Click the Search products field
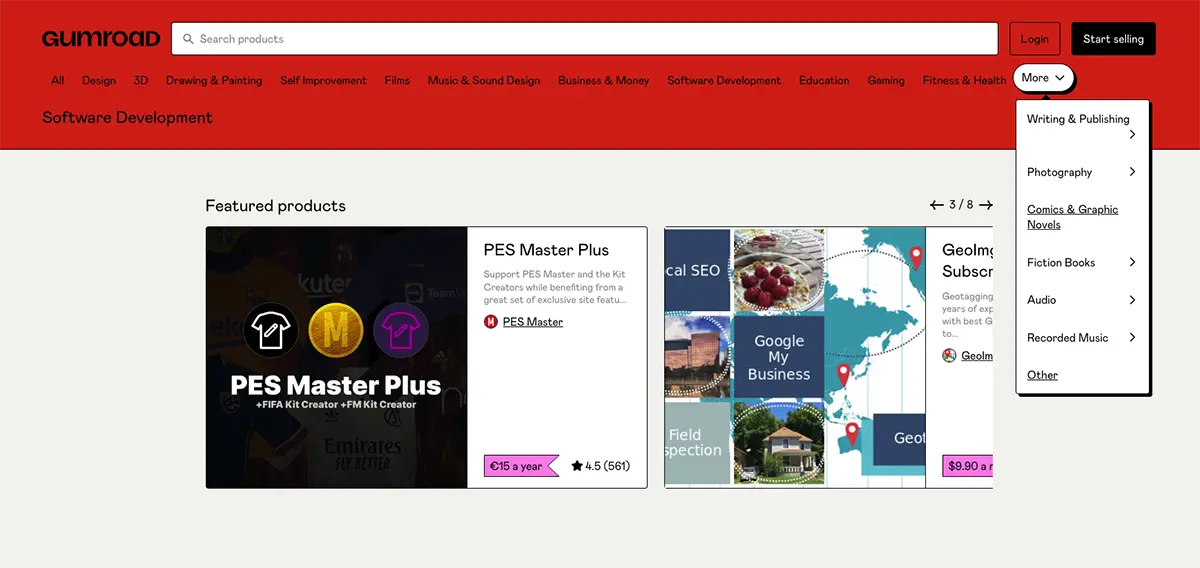Image resolution: width=1200 pixels, height=568 pixels. click(590, 39)
